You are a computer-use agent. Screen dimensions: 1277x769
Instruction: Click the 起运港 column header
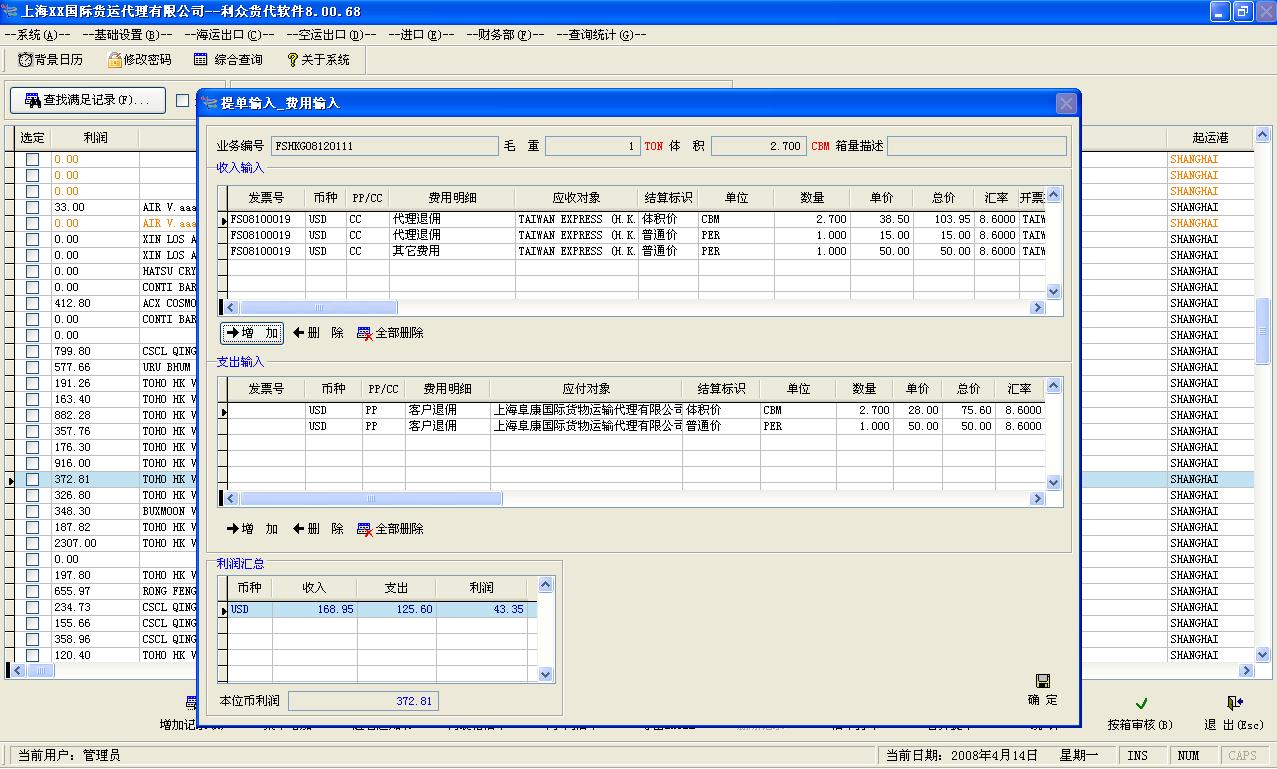coord(1210,138)
